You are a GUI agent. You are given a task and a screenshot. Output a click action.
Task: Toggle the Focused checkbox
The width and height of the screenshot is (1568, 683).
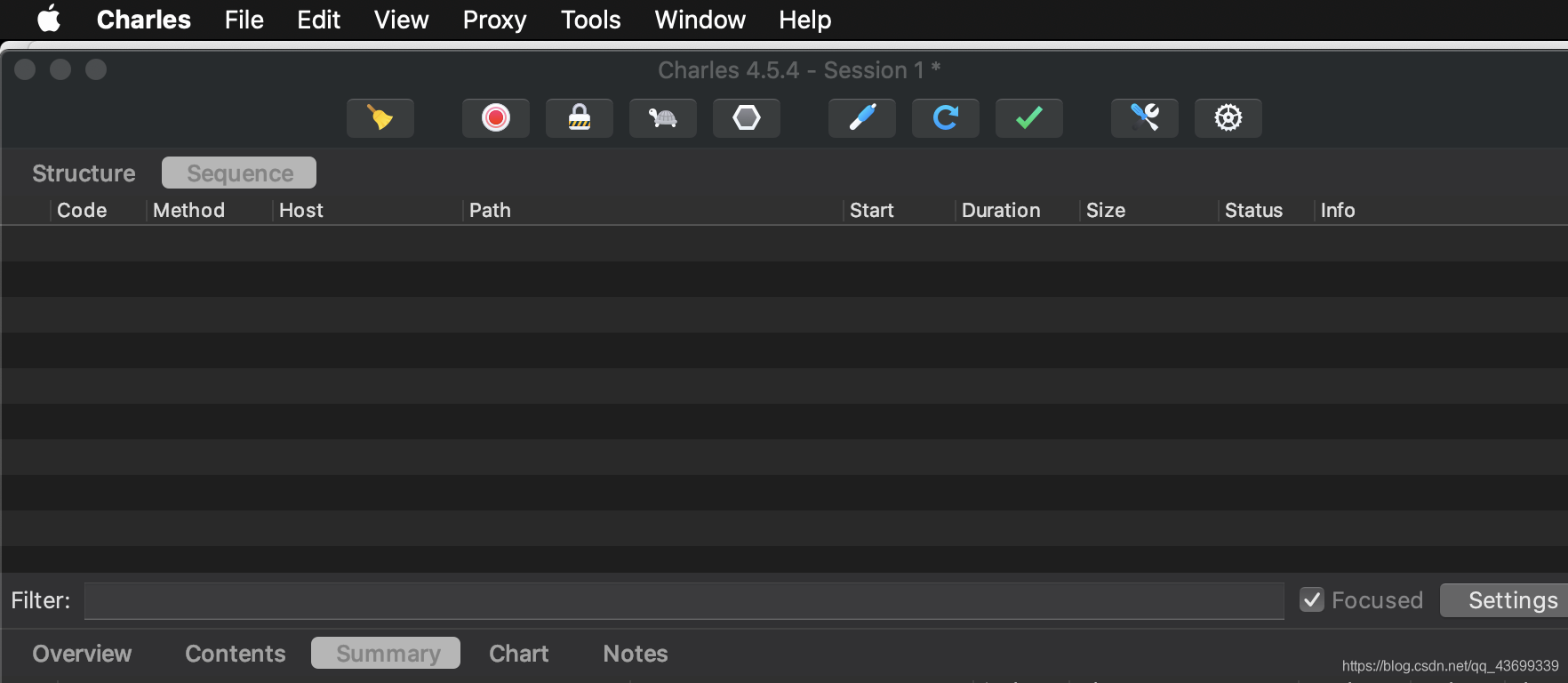click(1312, 600)
